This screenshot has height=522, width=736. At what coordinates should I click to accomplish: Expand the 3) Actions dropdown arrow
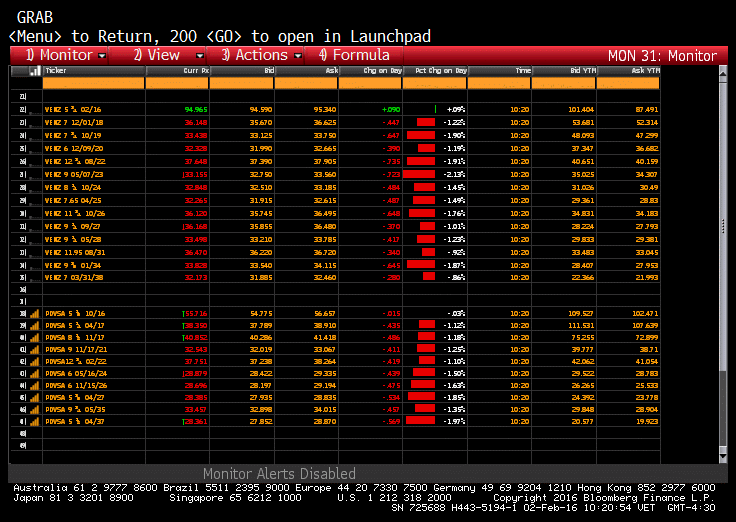(298, 56)
